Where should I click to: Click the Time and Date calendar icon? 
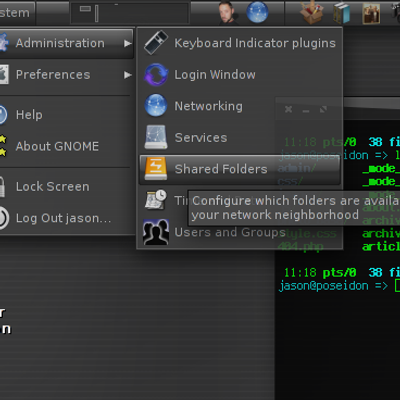(x=156, y=200)
